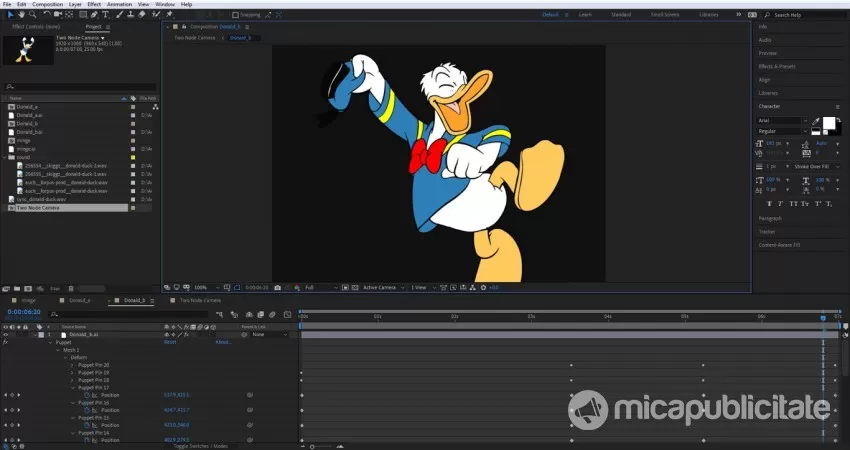Open the Composition menu
The height and width of the screenshot is (450, 850).
[x=48, y=4]
